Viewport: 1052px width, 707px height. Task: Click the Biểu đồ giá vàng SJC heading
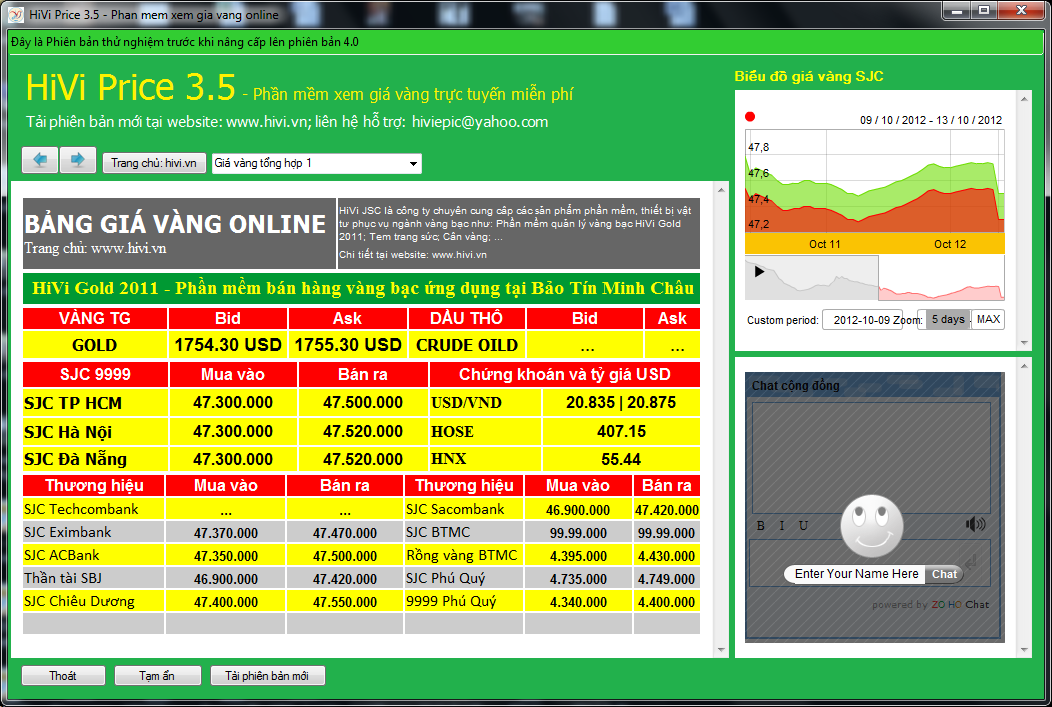click(x=808, y=76)
